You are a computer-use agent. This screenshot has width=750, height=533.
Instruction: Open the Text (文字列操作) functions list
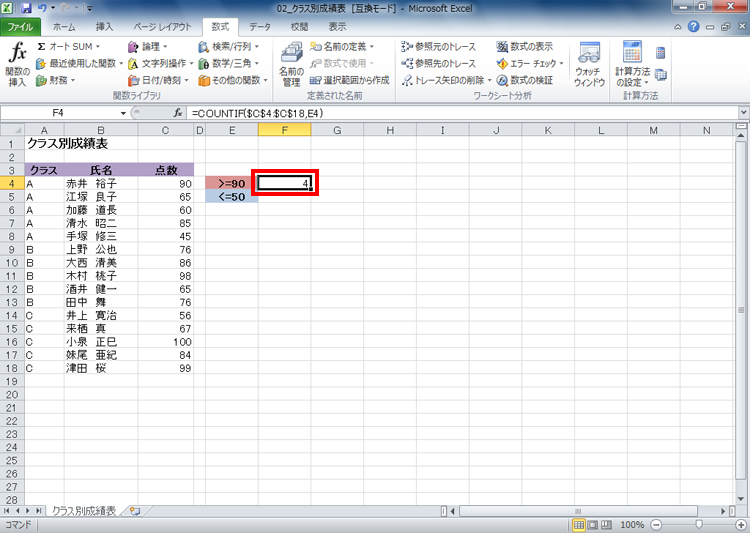point(160,63)
